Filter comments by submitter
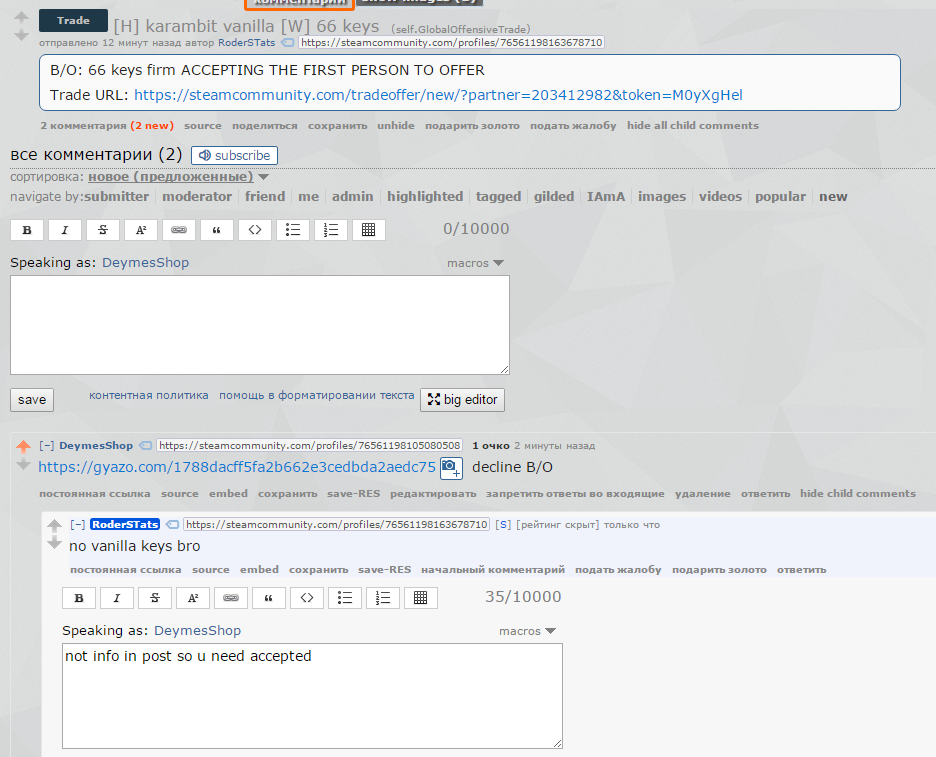The image size is (936, 757). (x=116, y=196)
